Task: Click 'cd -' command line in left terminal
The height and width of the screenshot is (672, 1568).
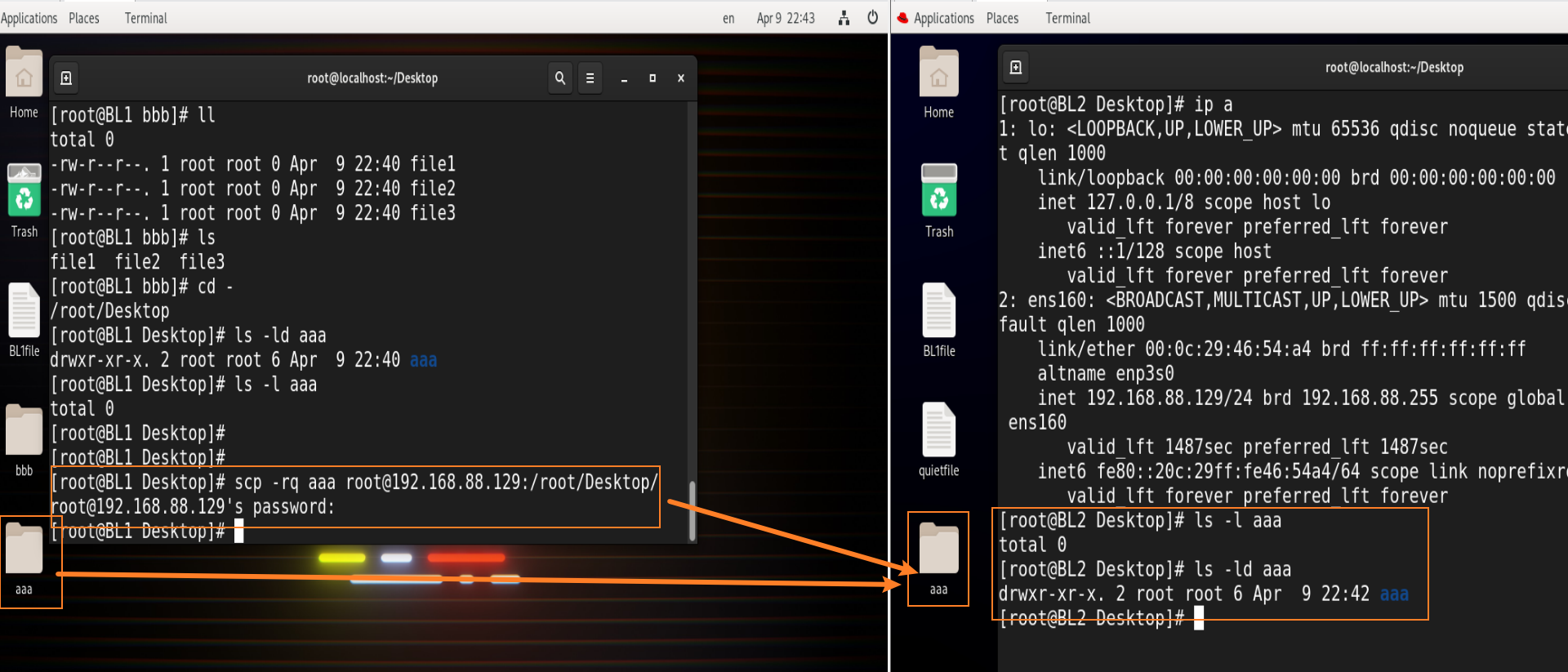Action: coord(142,287)
